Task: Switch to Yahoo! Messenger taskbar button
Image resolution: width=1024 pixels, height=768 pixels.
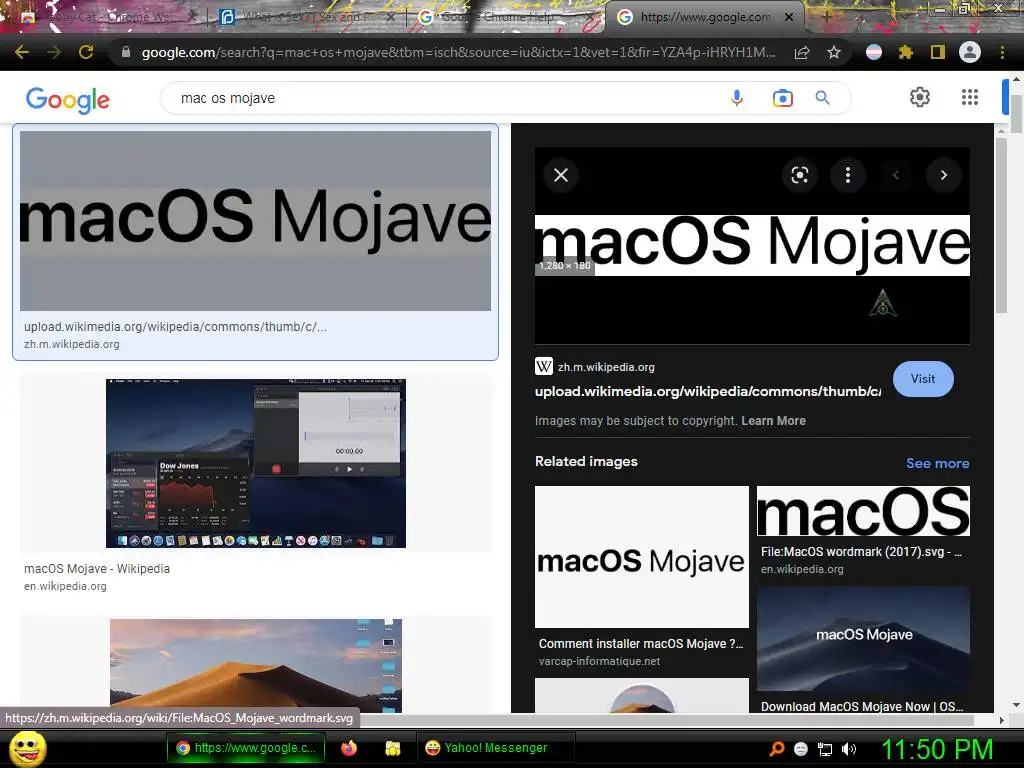Action: click(495, 748)
